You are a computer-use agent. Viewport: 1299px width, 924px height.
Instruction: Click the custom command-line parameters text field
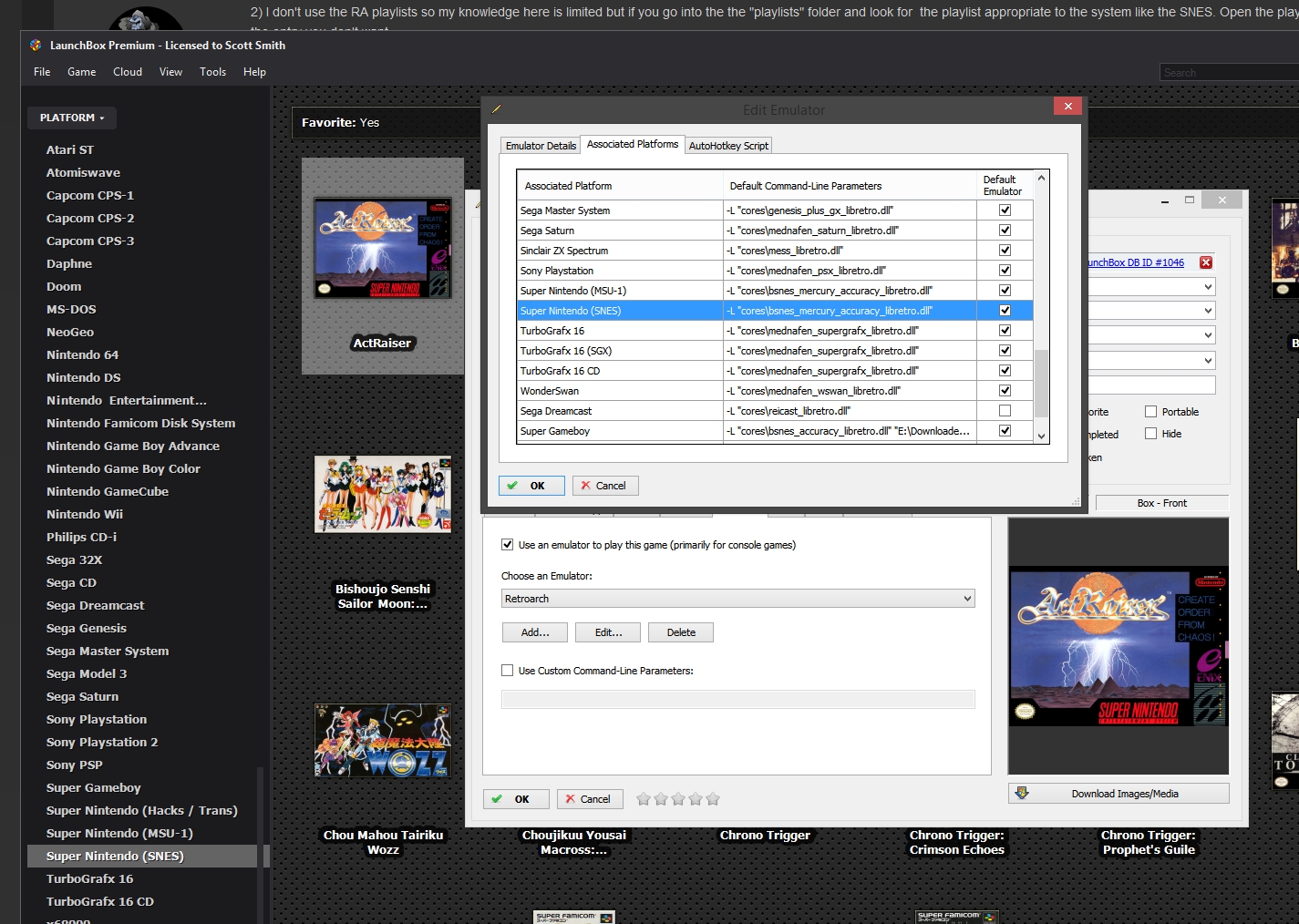tap(737, 699)
